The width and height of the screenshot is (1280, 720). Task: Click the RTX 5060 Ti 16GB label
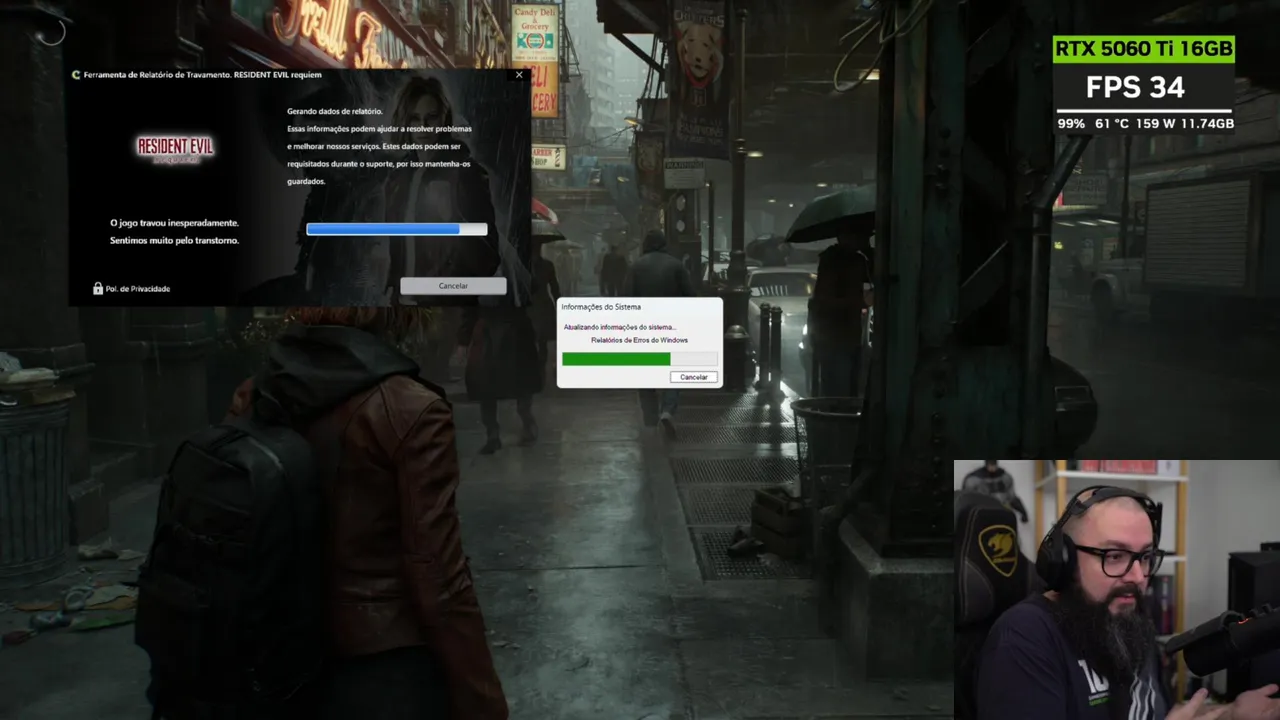point(1144,49)
